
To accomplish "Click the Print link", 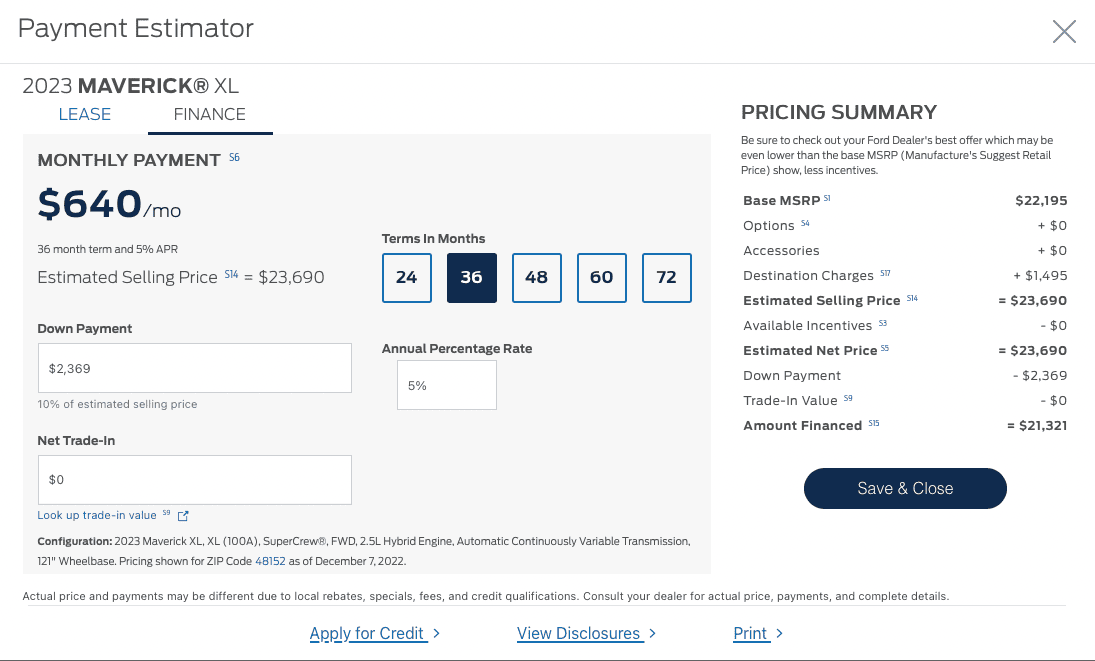I will click(750, 633).
